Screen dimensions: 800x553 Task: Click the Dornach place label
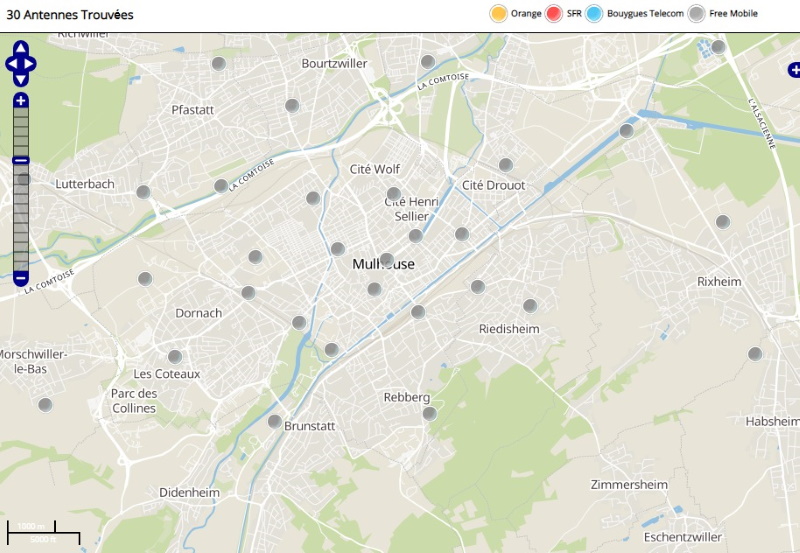(x=198, y=313)
